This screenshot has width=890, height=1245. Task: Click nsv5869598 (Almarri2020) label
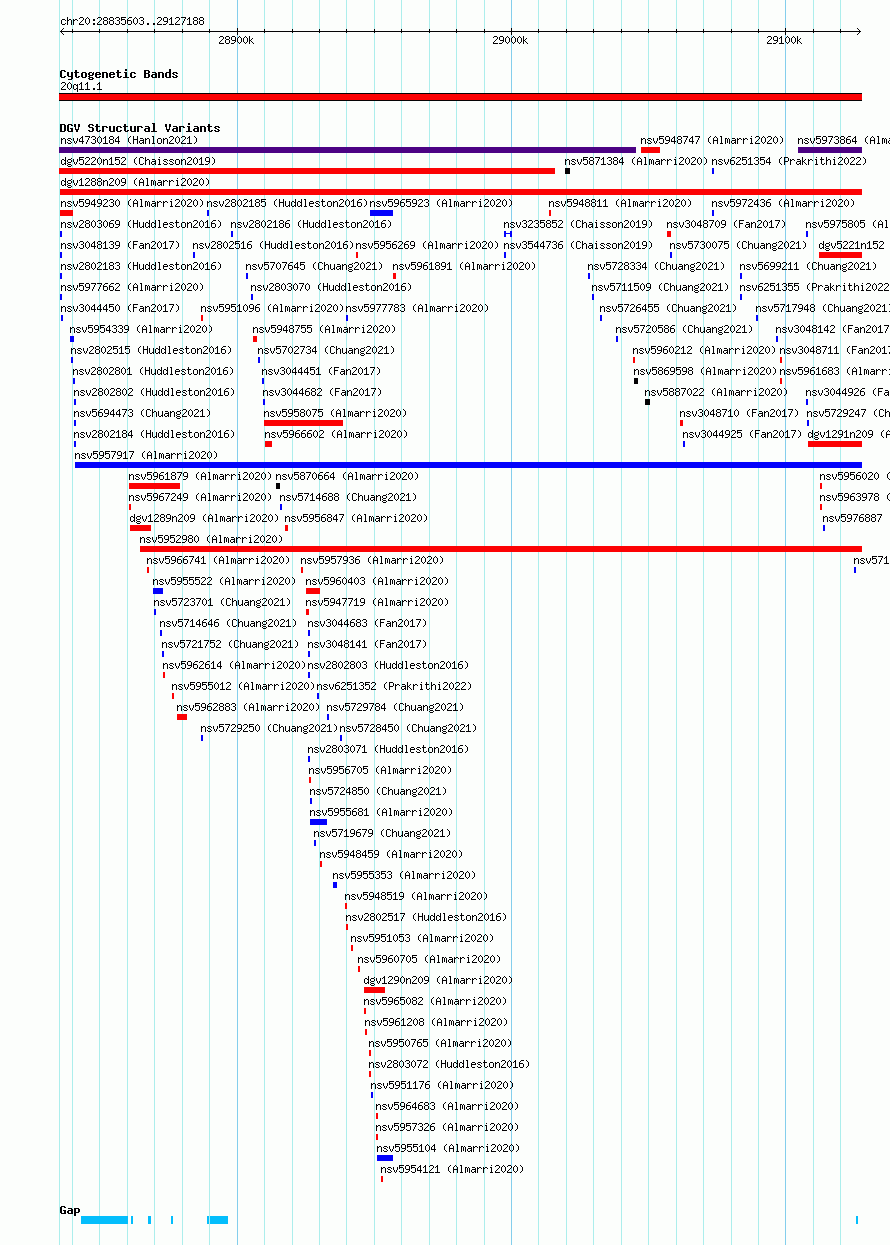pyautogui.click(x=705, y=371)
